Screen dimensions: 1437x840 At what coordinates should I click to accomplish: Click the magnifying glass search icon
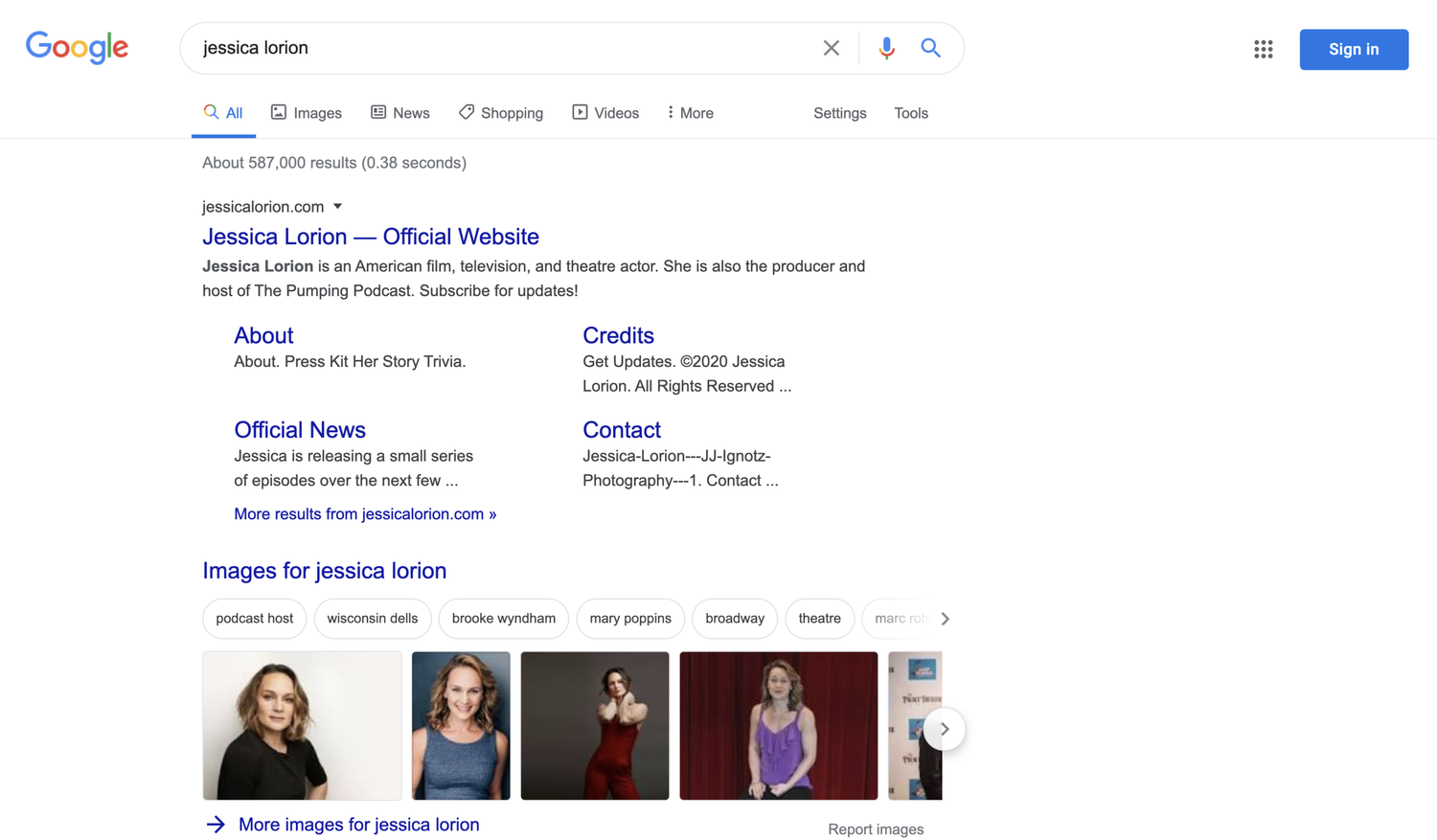point(930,47)
